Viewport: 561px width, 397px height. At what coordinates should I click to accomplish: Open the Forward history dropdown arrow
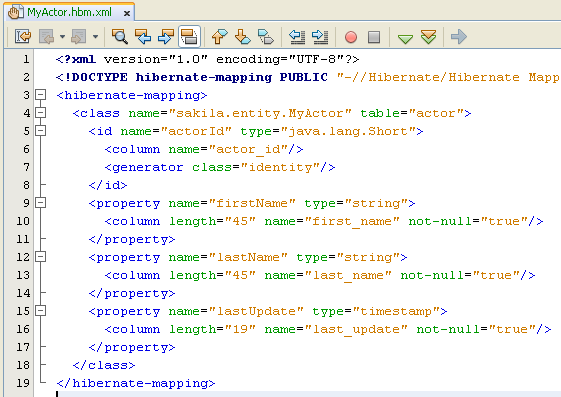(x=95, y=36)
